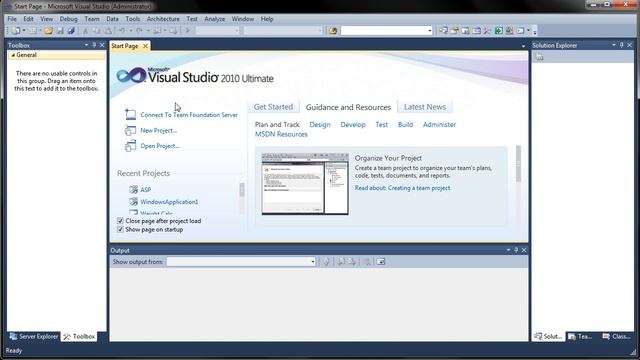The image size is (640, 360).
Task: Click the Cut scissors toolbar icon
Action: coord(85,31)
